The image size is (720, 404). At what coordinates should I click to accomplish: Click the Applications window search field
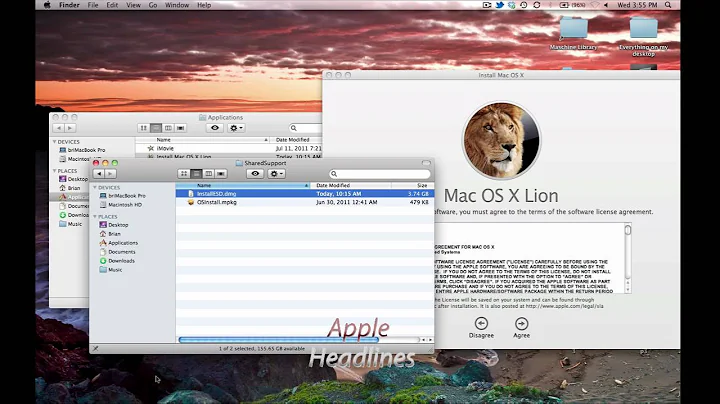305,128
